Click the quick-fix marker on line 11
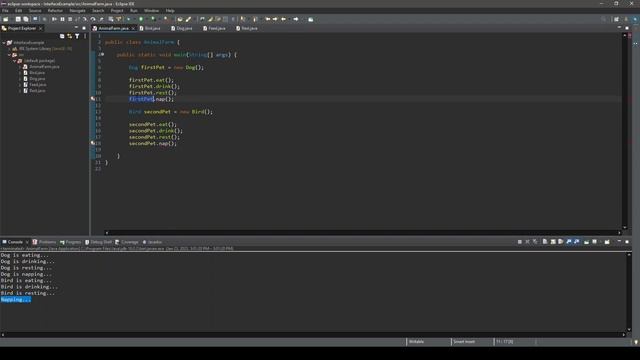Screen dimensions: 640x360 (93, 99)
